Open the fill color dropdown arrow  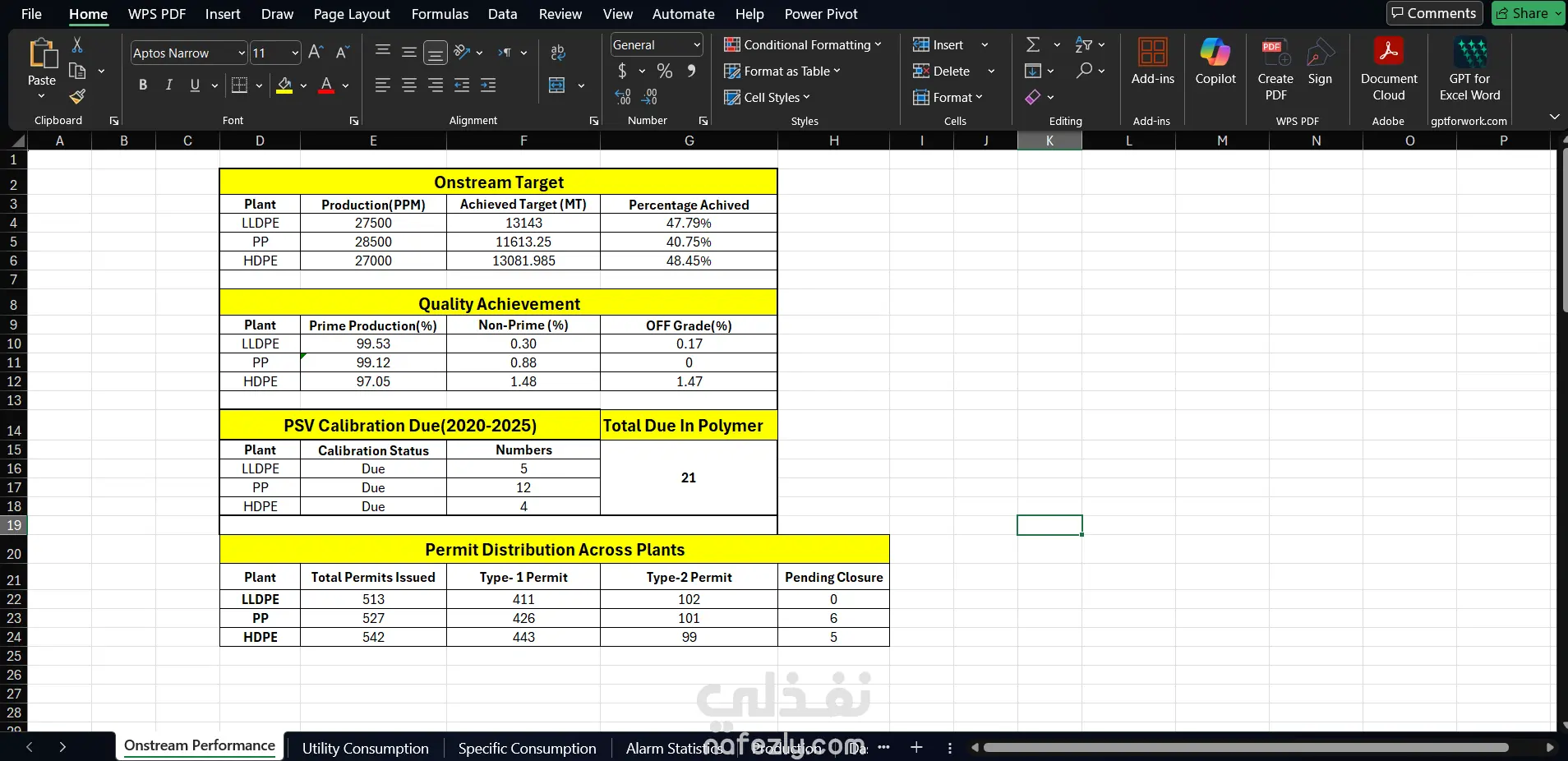303,85
